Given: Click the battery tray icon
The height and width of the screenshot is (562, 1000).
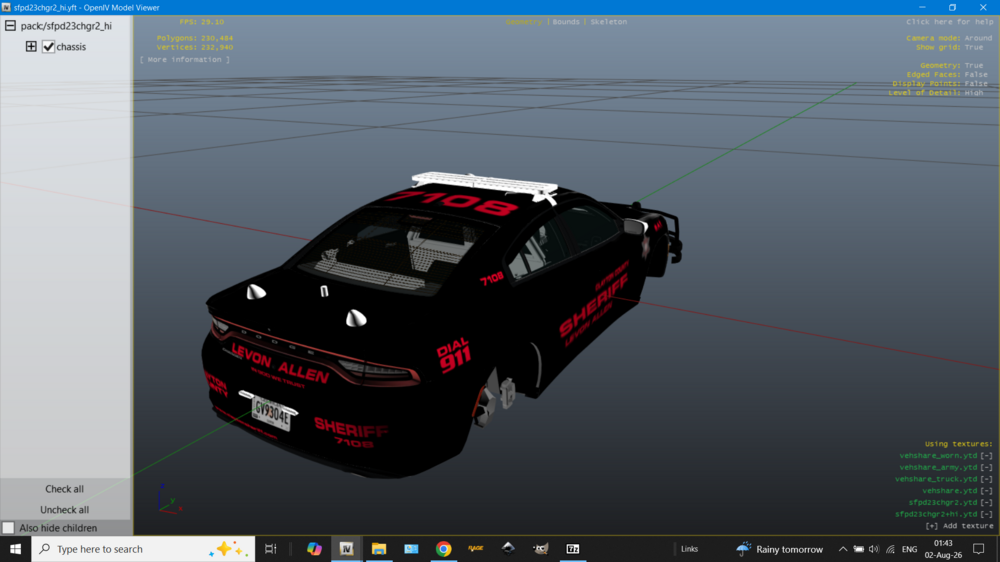Looking at the screenshot, I should (859, 549).
